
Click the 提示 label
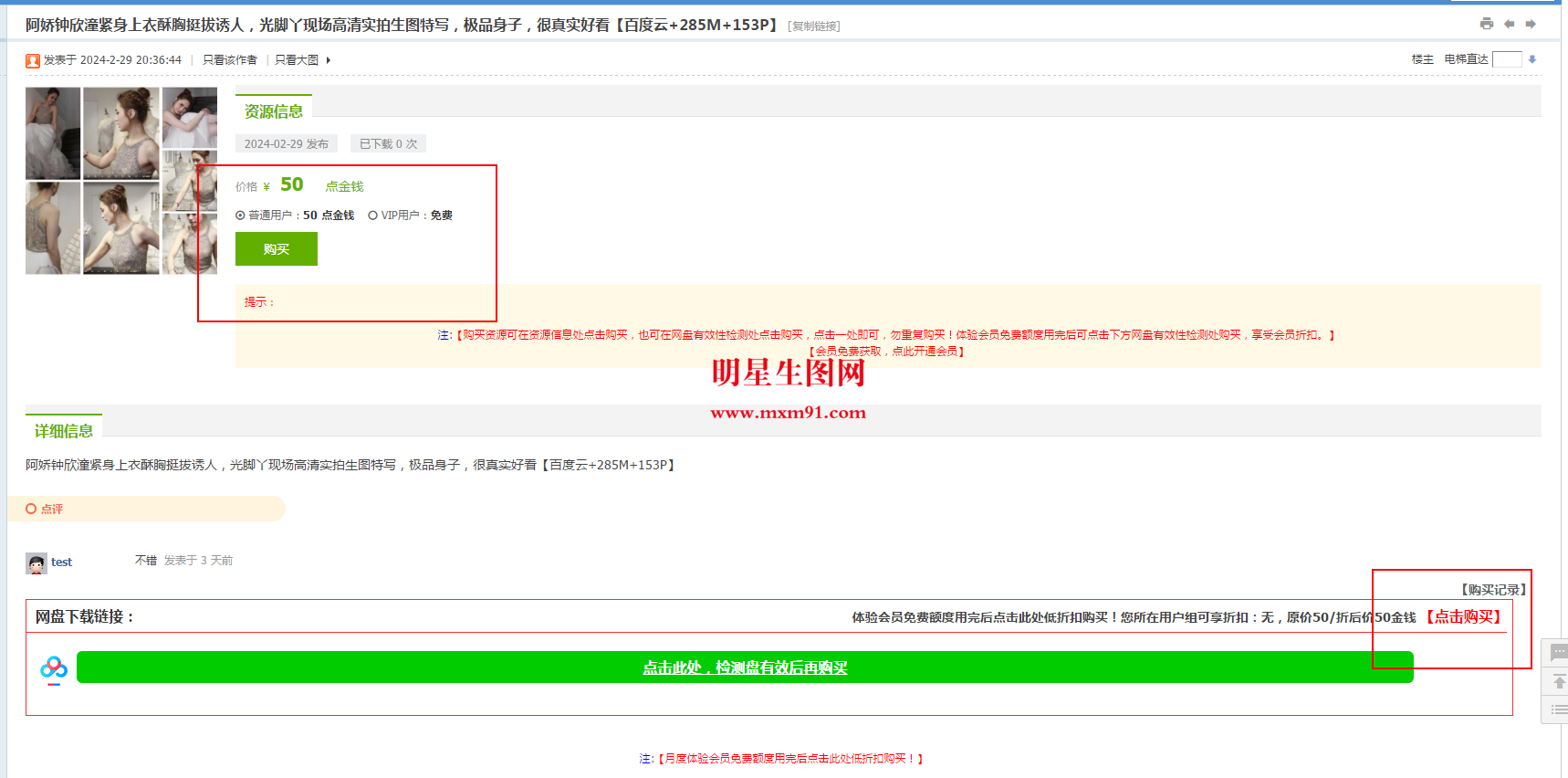(259, 302)
